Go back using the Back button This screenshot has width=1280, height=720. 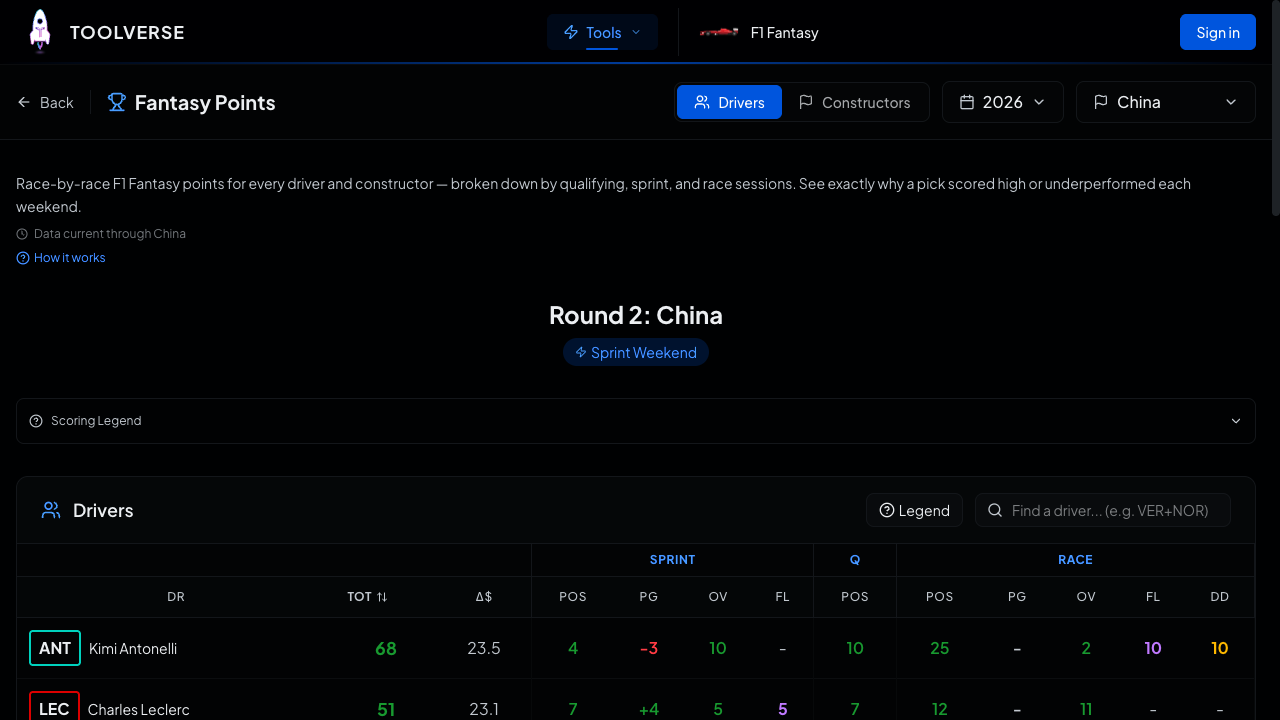click(x=46, y=102)
